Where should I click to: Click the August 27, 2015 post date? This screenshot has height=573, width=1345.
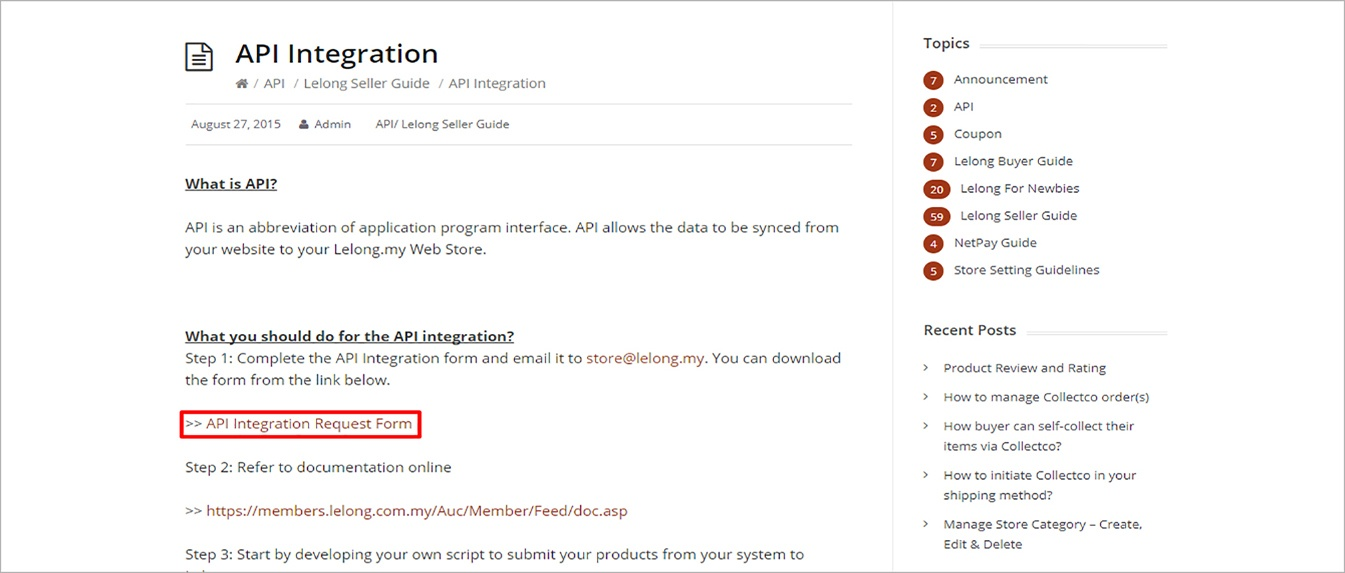(236, 124)
